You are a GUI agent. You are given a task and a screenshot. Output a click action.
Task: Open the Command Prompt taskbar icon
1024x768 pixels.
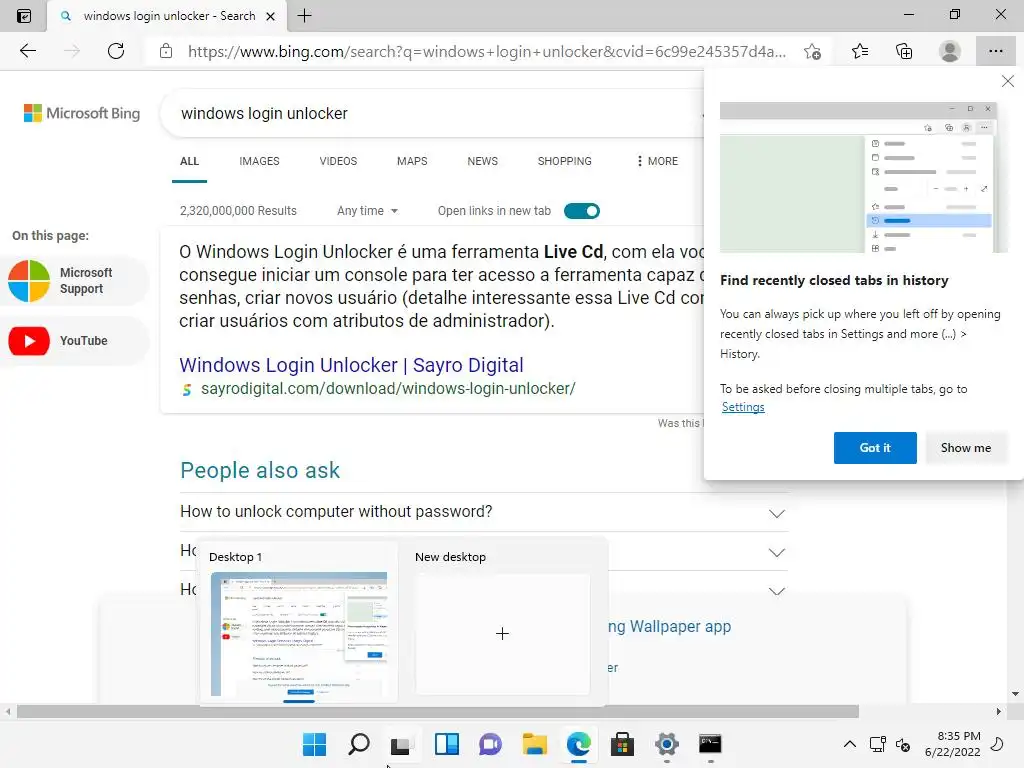710,744
